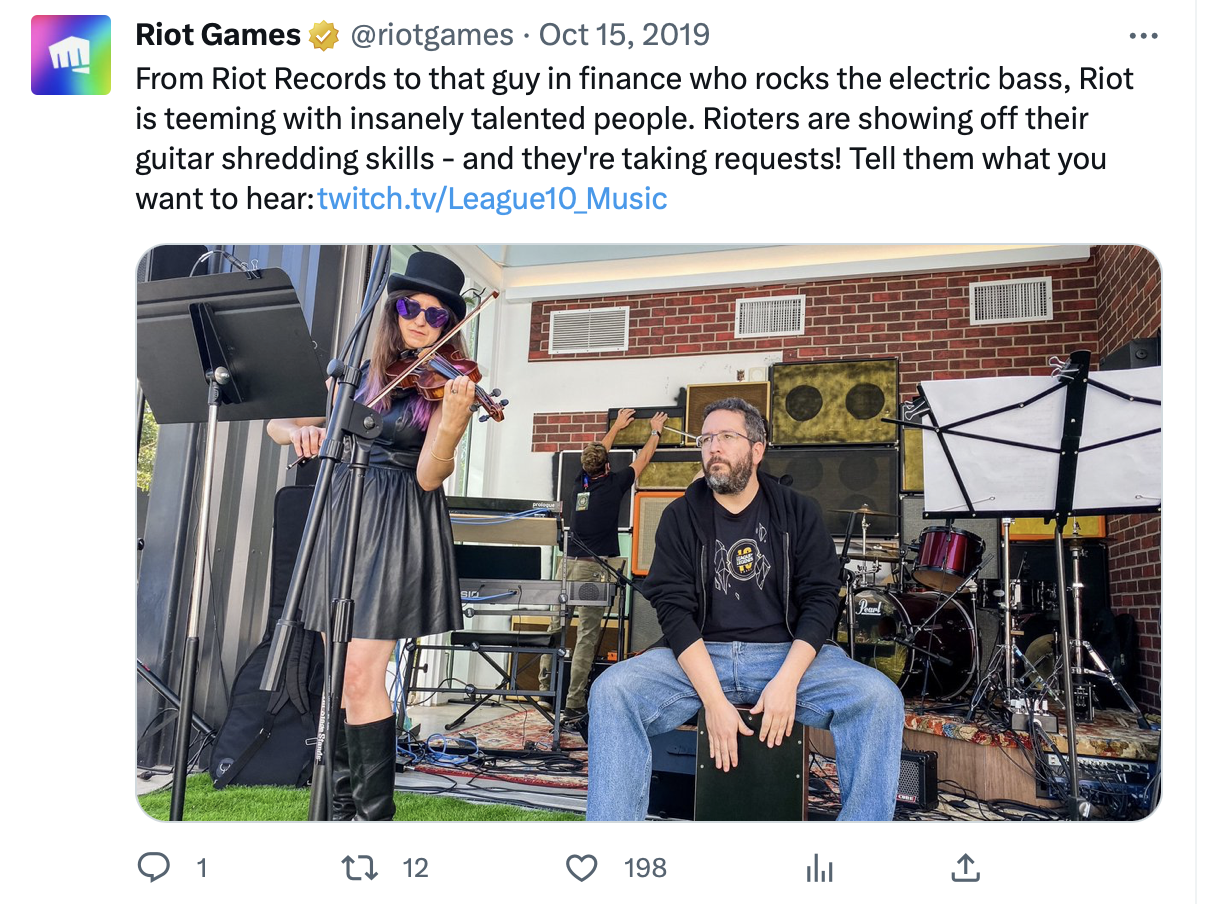Image resolution: width=1210 pixels, height=904 pixels.
Task: Toggle the retweet arrows icon
Action: point(360,867)
